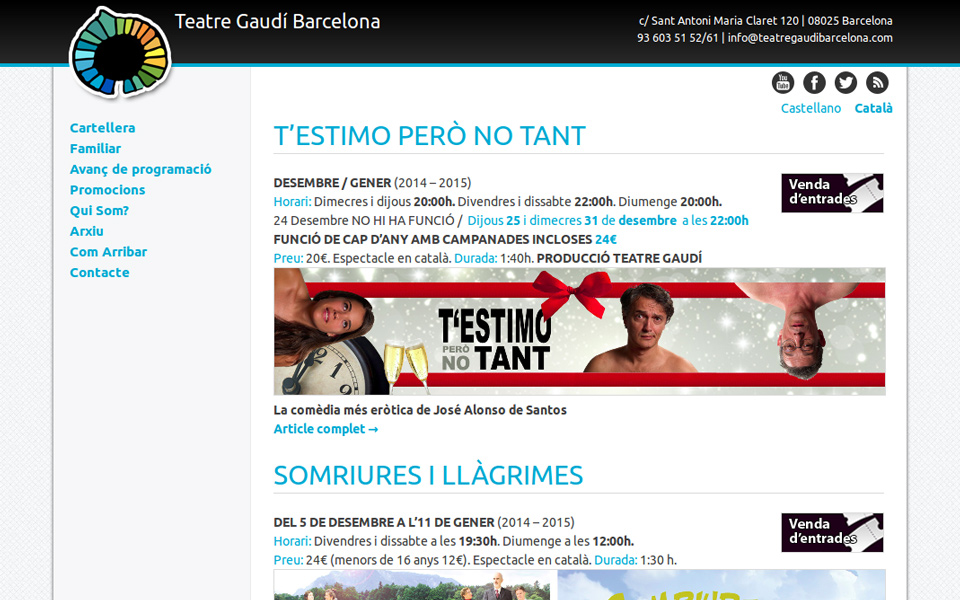960x600 pixels.
Task: Click the Teatre Gaudí colorful logo
Action: [120, 53]
